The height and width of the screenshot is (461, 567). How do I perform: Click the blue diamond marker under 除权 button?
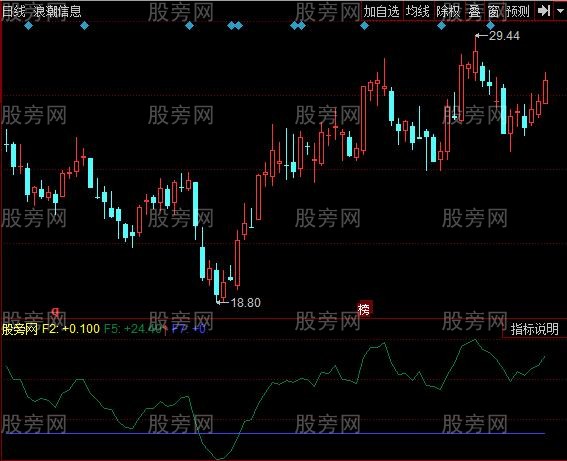442,26
